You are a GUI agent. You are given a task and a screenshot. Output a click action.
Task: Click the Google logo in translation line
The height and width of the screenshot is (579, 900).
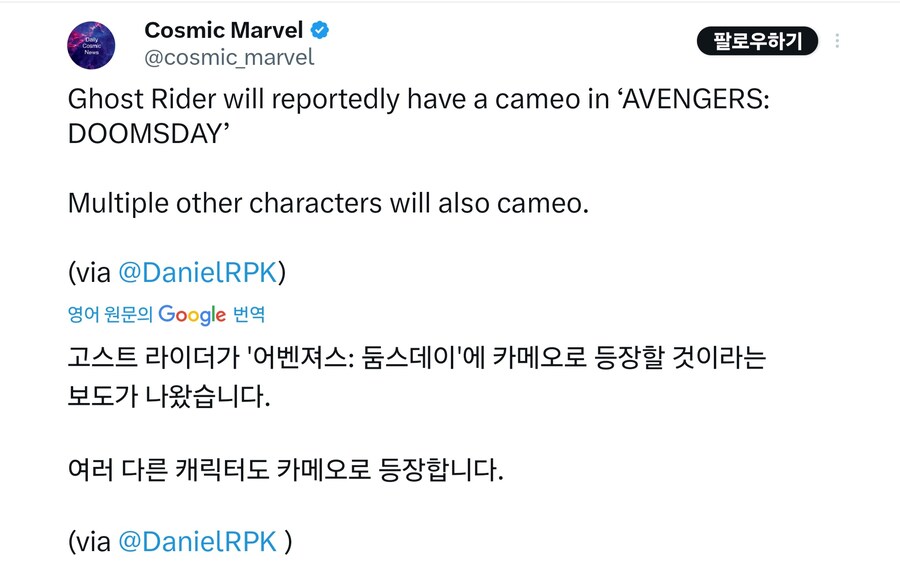[192, 314]
